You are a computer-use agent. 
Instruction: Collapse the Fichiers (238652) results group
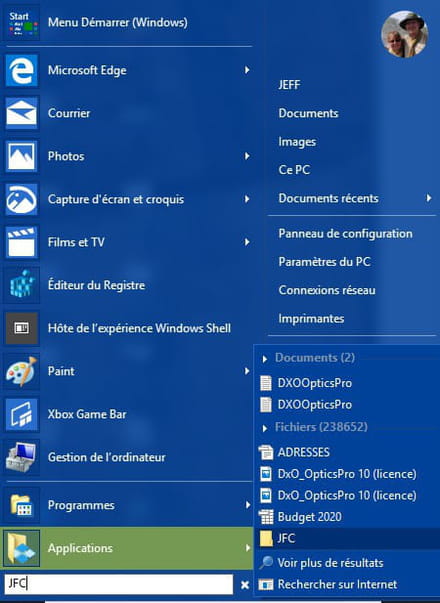265,428
